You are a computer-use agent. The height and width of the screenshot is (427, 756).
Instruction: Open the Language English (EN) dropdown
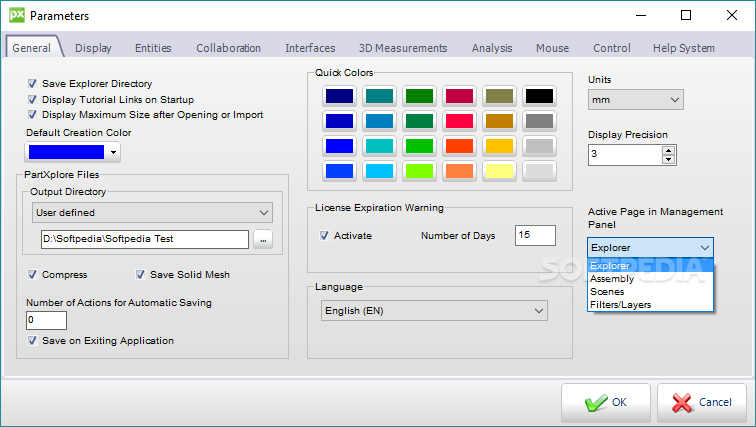tap(434, 311)
